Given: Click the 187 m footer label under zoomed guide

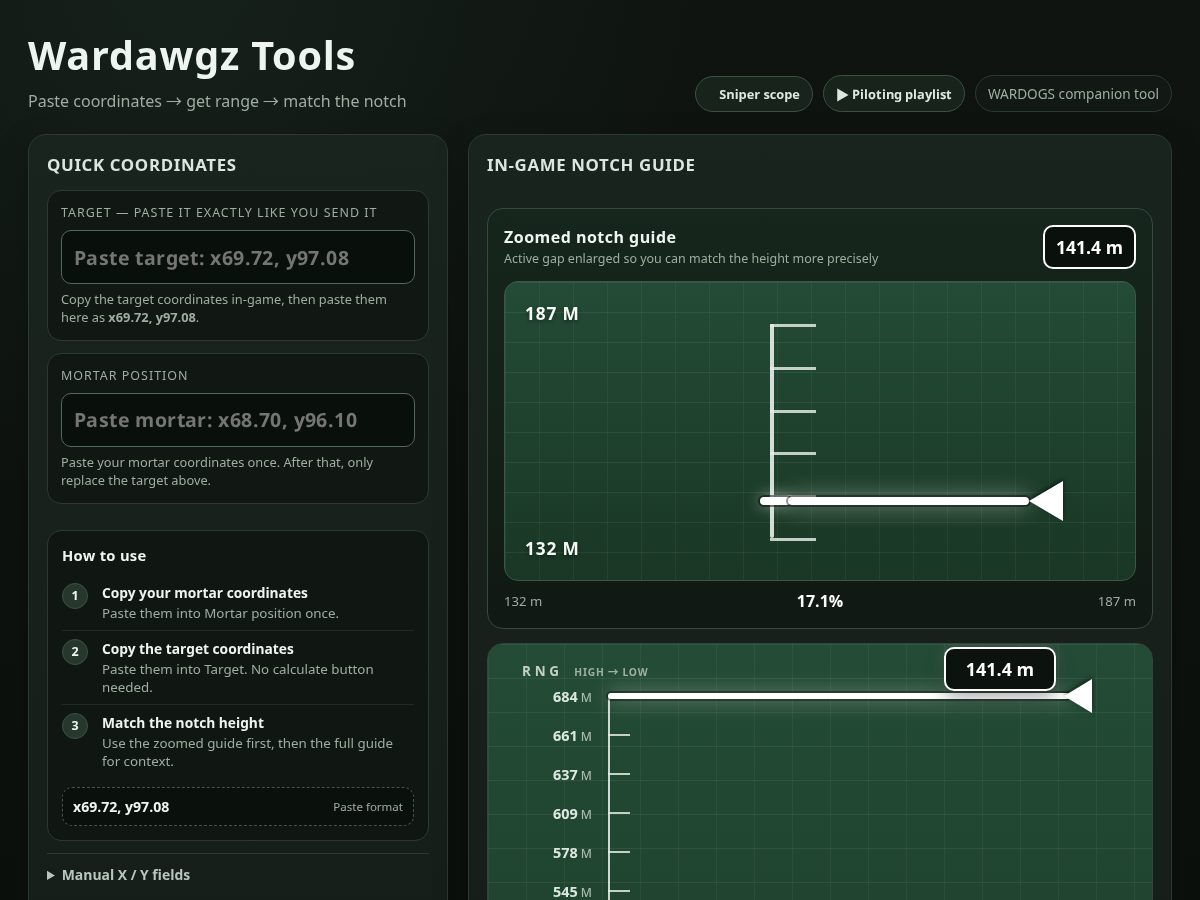Looking at the screenshot, I should (x=1116, y=601).
